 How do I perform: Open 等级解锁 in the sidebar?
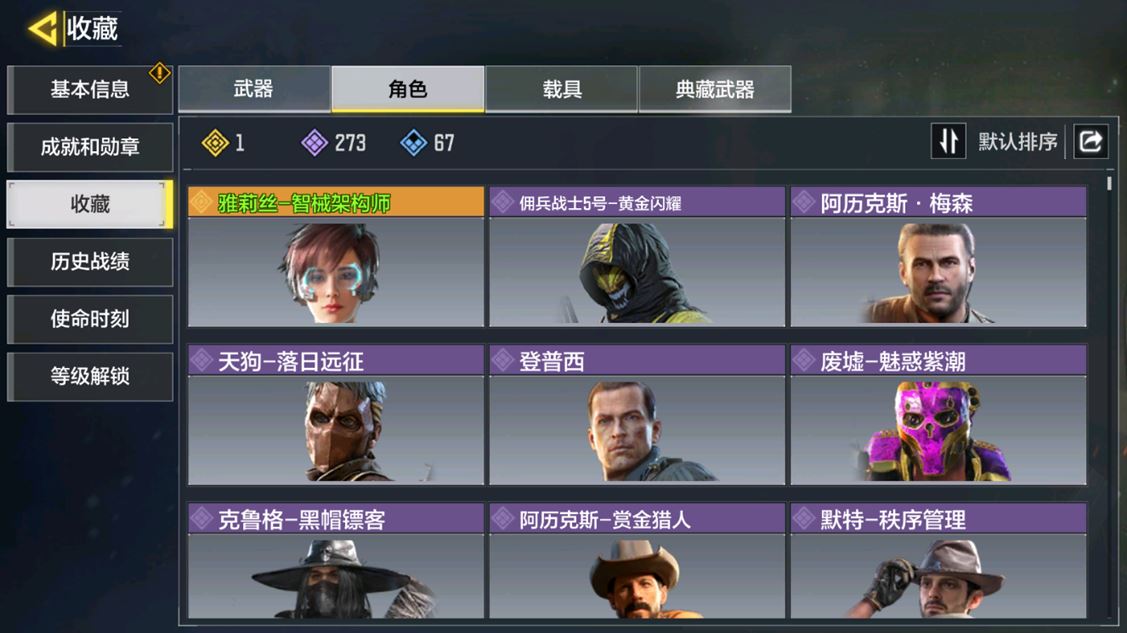tap(90, 376)
